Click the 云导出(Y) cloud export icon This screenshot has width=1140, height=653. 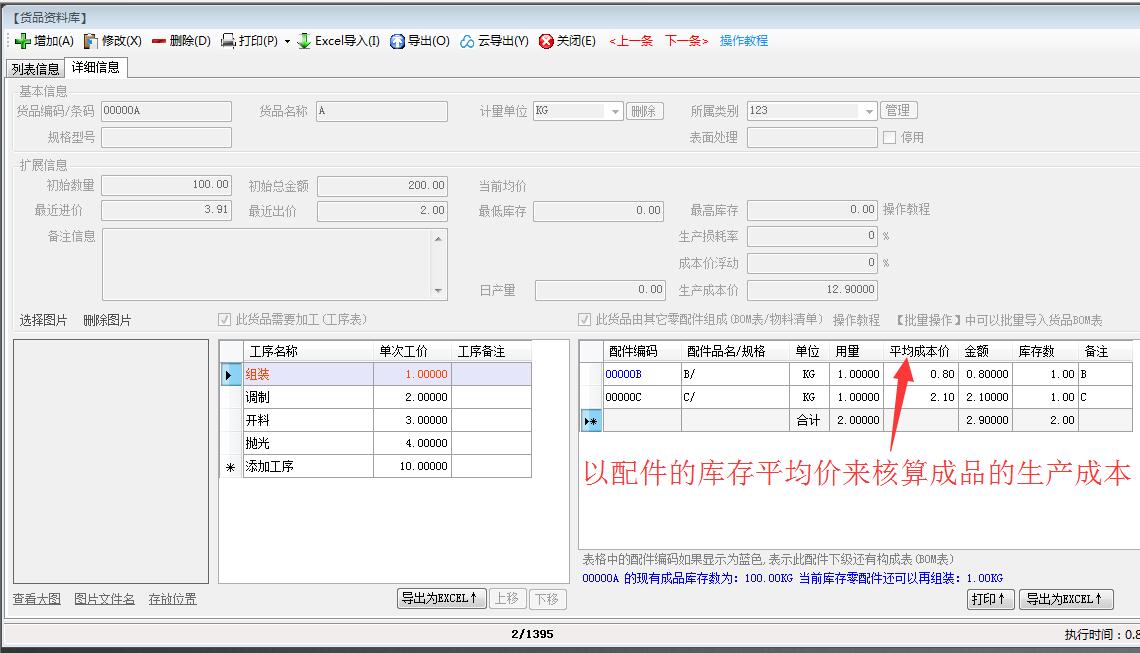[x=467, y=41]
